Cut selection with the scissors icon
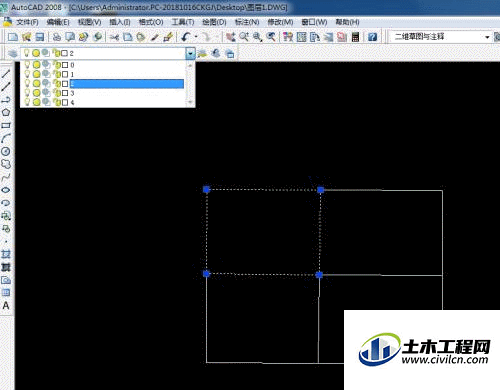Viewport: 500px width, 390px height. 114,37
